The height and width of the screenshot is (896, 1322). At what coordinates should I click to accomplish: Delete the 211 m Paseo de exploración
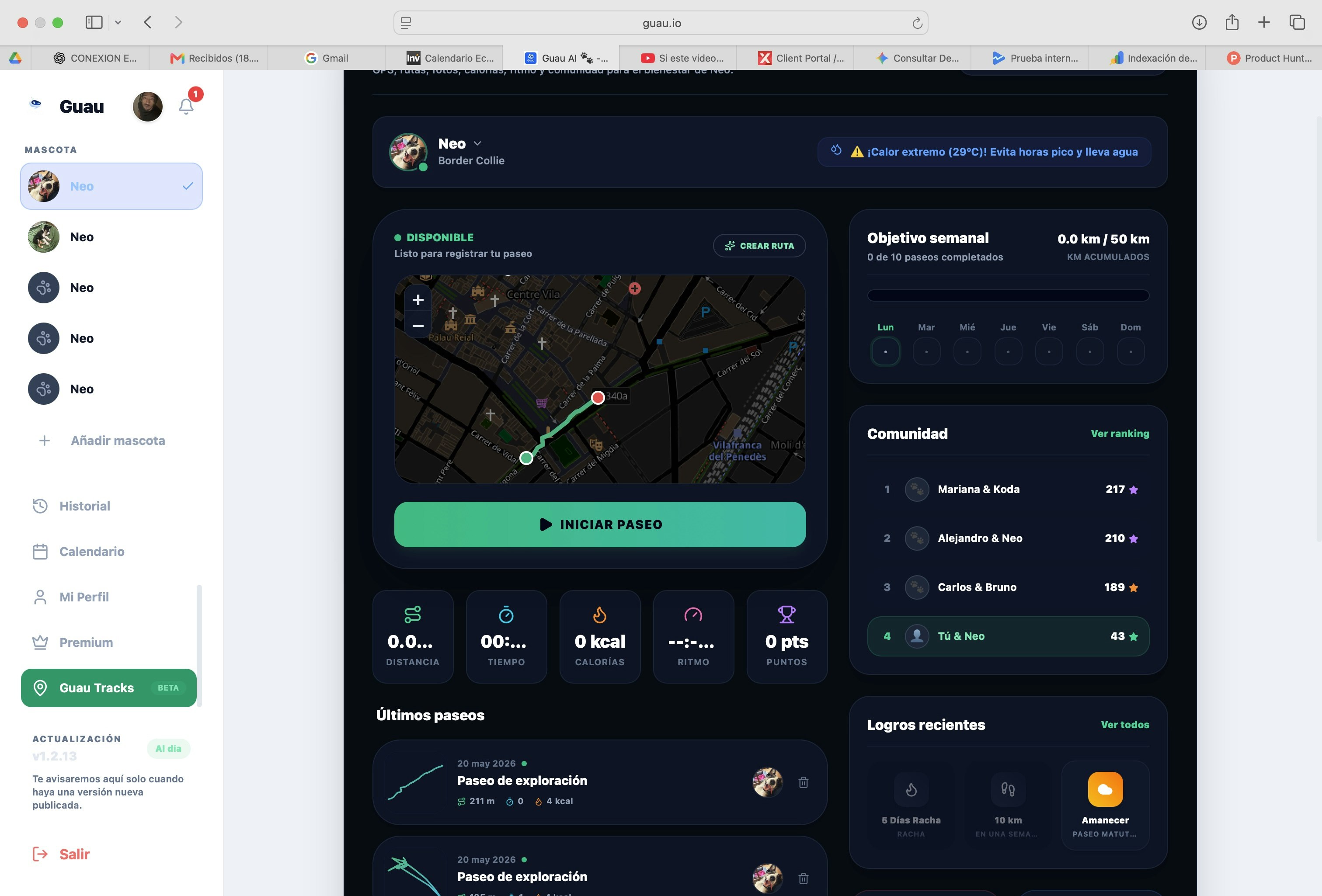(x=803, y=783)
